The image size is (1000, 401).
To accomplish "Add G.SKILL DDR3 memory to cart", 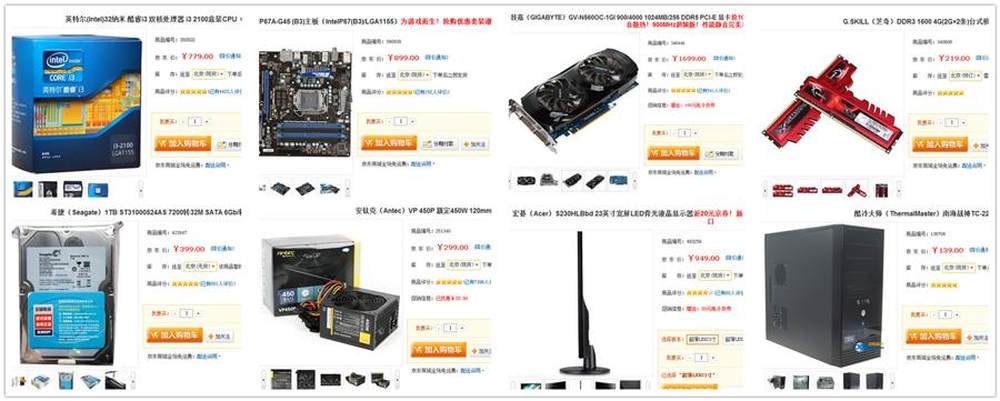I will pyautogui.click(x=940, y=145).
